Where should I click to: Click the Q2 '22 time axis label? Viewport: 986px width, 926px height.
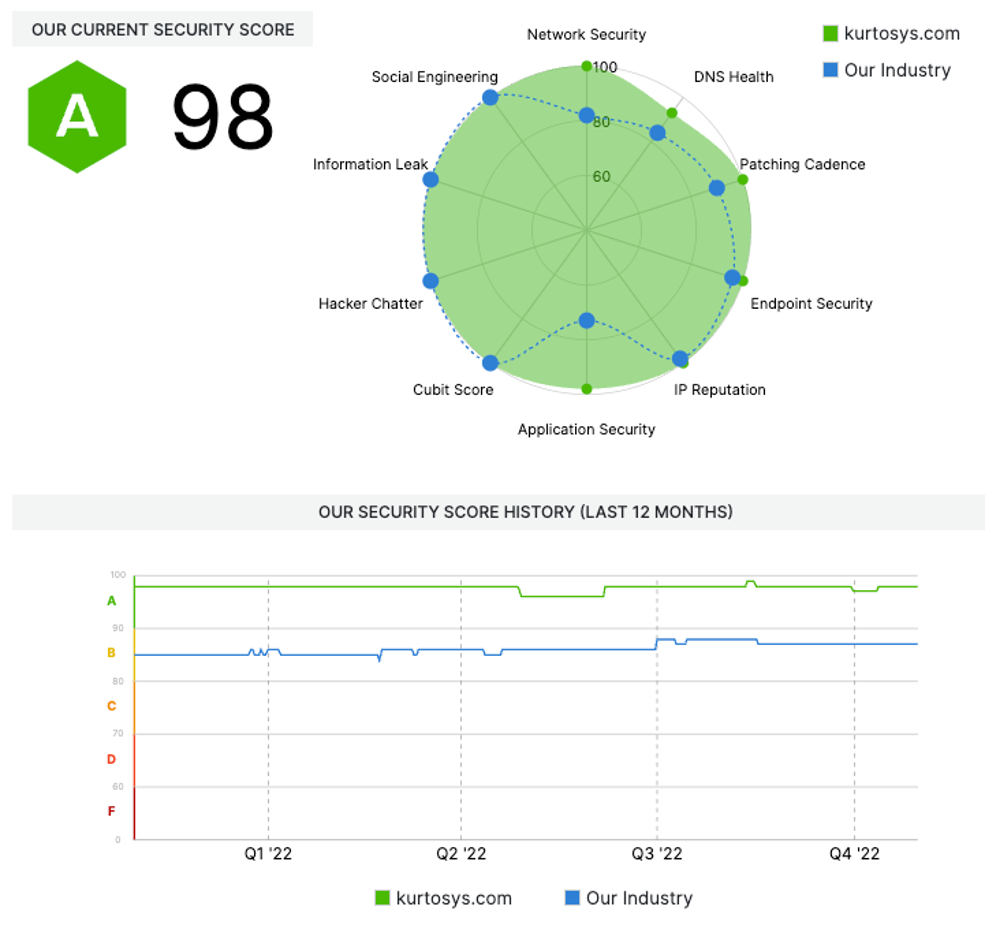pos(461,854)
